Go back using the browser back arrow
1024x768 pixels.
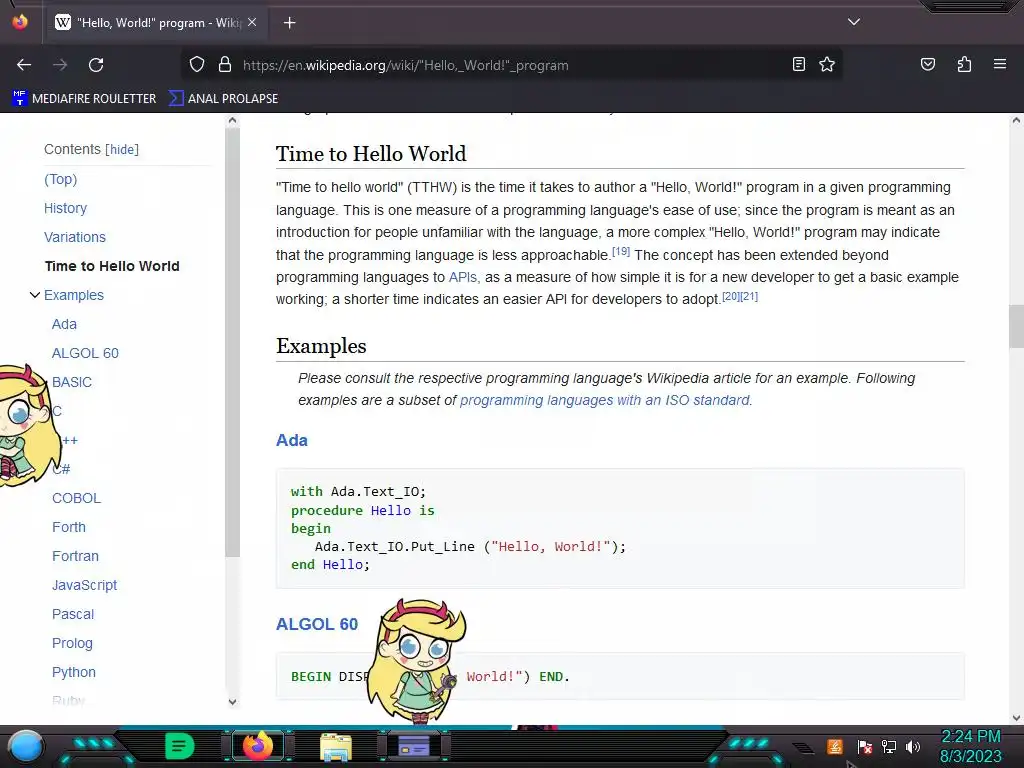click(24, 65)
